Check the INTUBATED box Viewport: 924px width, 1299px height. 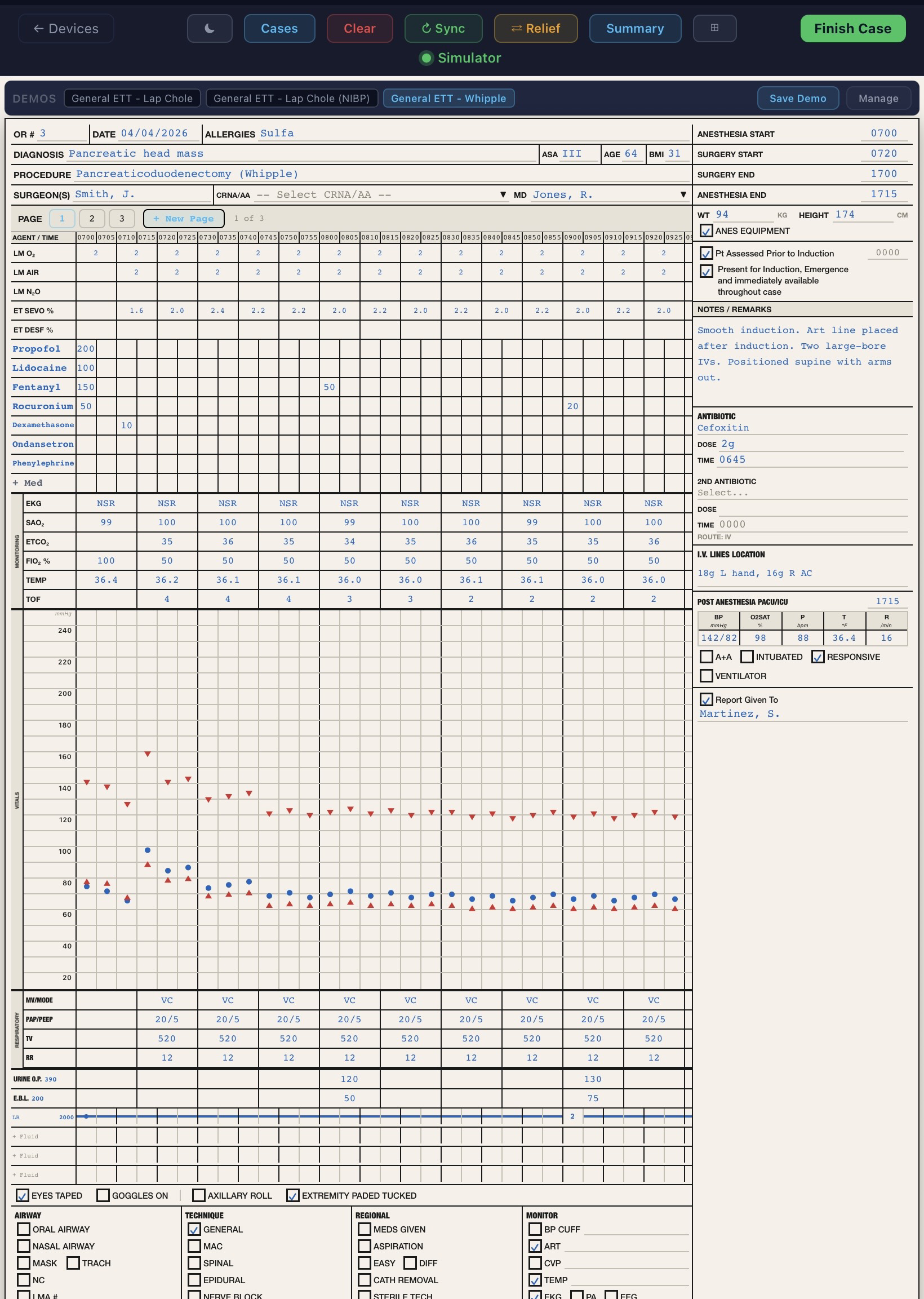tap(747, 657)
